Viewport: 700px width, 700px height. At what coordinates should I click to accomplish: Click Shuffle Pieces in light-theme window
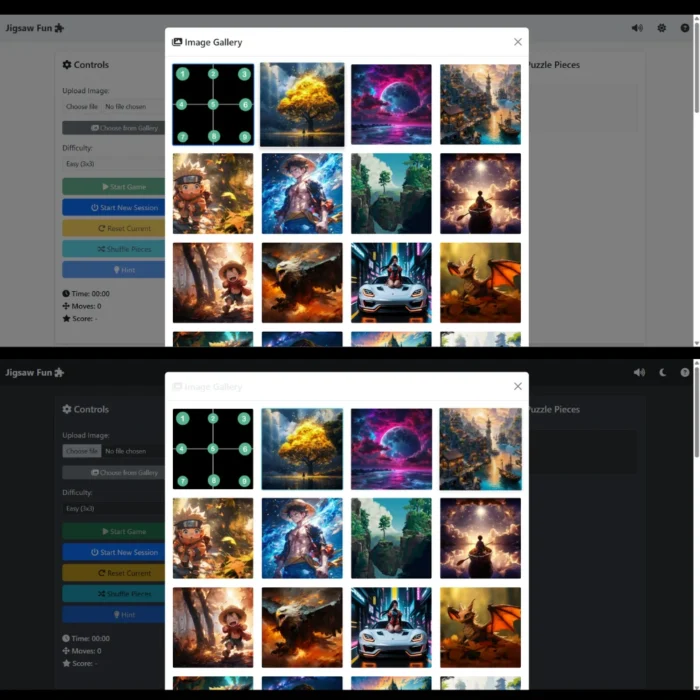click(x=113, y=249)
